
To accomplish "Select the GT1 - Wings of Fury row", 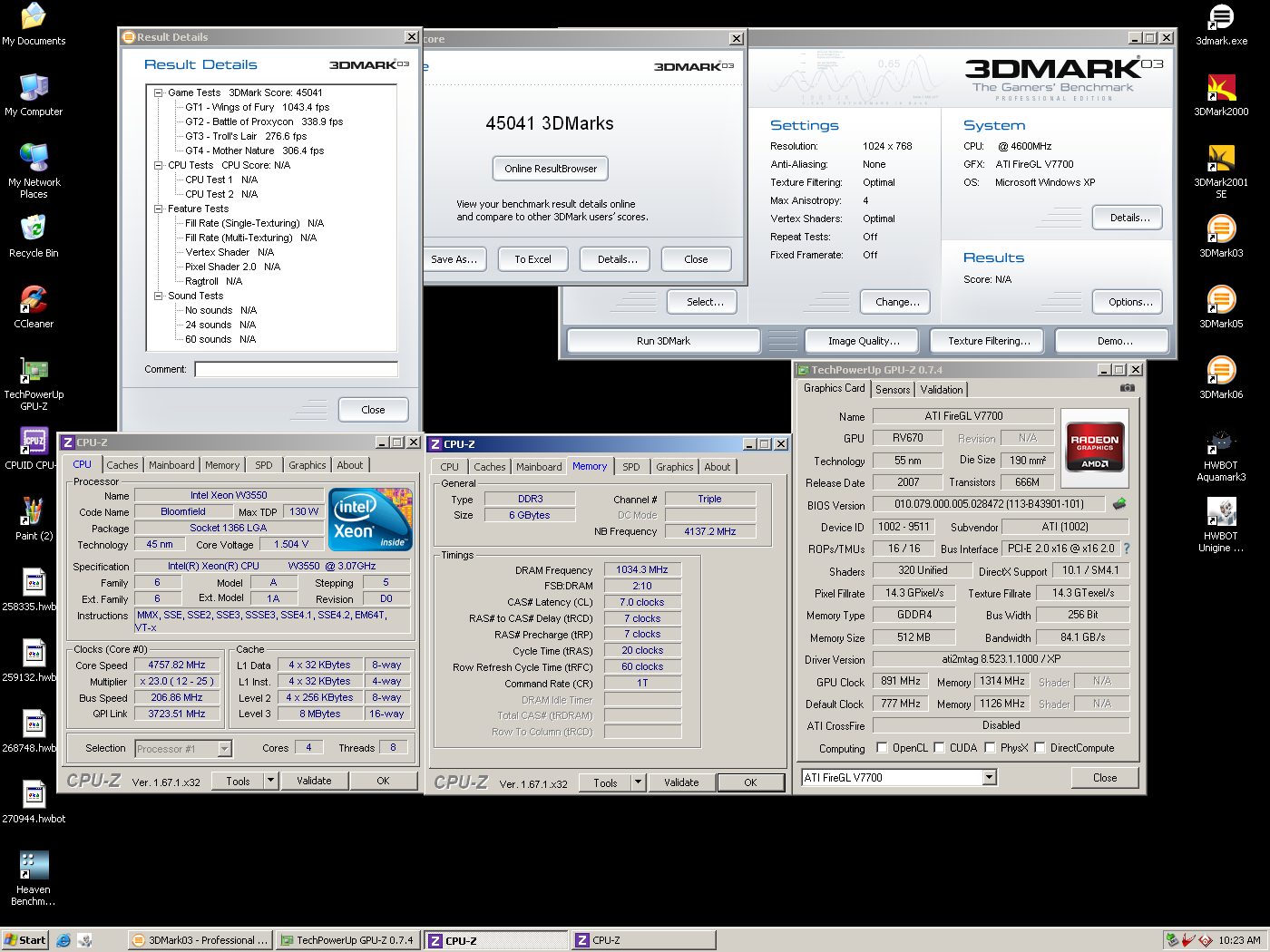I will point(257,107).
